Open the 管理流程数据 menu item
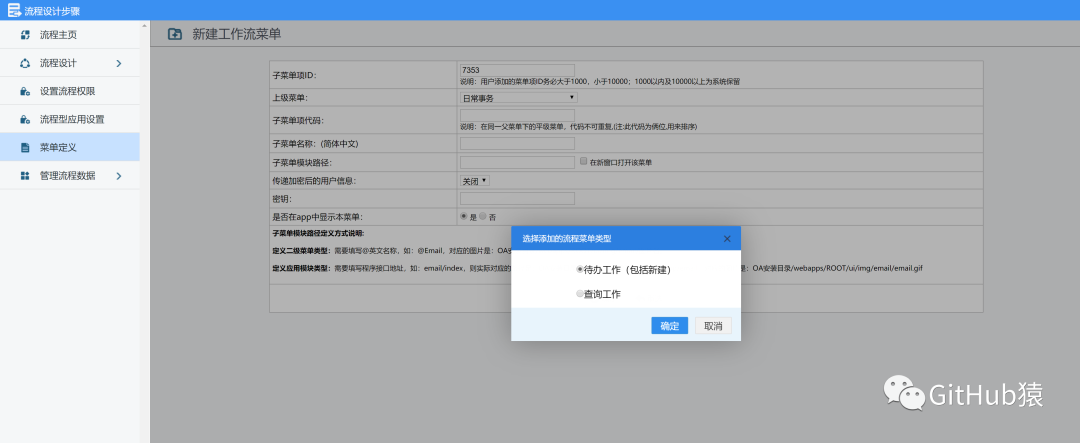Screen dimensions: 1080x443 70,176
